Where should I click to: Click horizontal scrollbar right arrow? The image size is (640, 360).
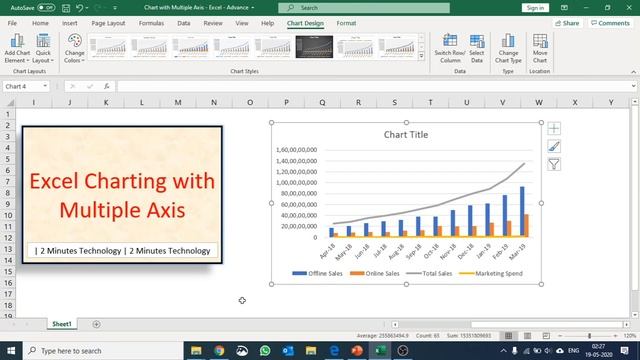[626, 324]
